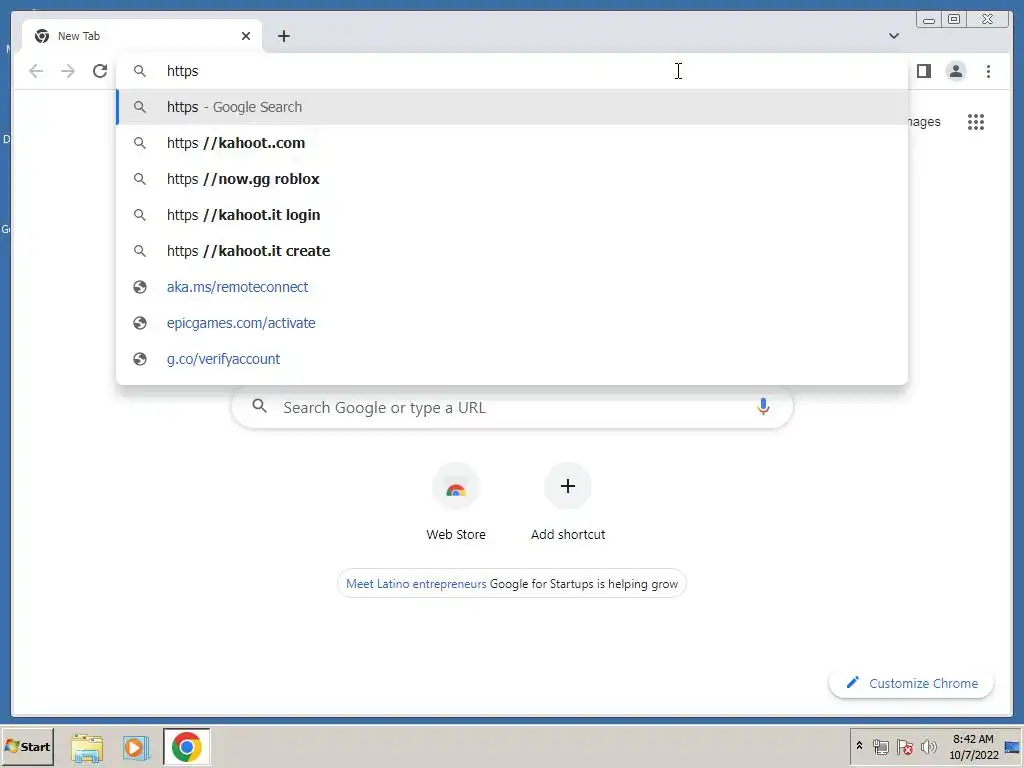Click the Chrome taskbar icon
Image resolution: width=1024 pixels, height=768 pixels.
(x=187, y=747)
